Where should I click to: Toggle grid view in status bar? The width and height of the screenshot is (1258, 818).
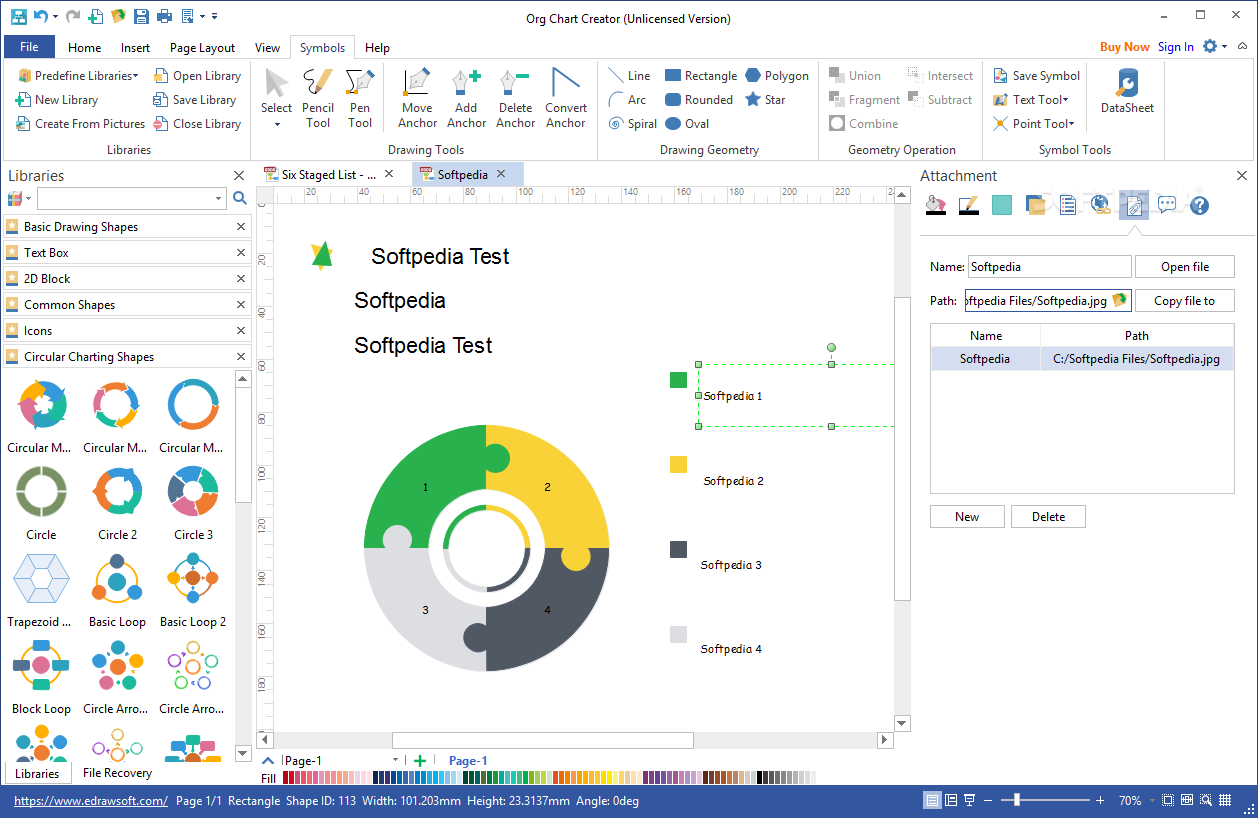coord(1227,801)
